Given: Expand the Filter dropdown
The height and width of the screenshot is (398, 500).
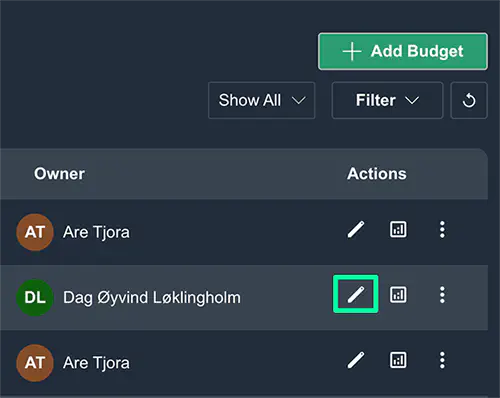Looking at the screenshot, I should [387, 100].
